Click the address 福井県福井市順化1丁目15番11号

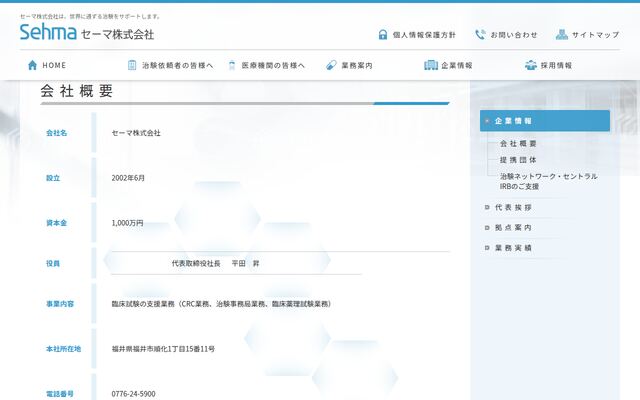[163, 349]
